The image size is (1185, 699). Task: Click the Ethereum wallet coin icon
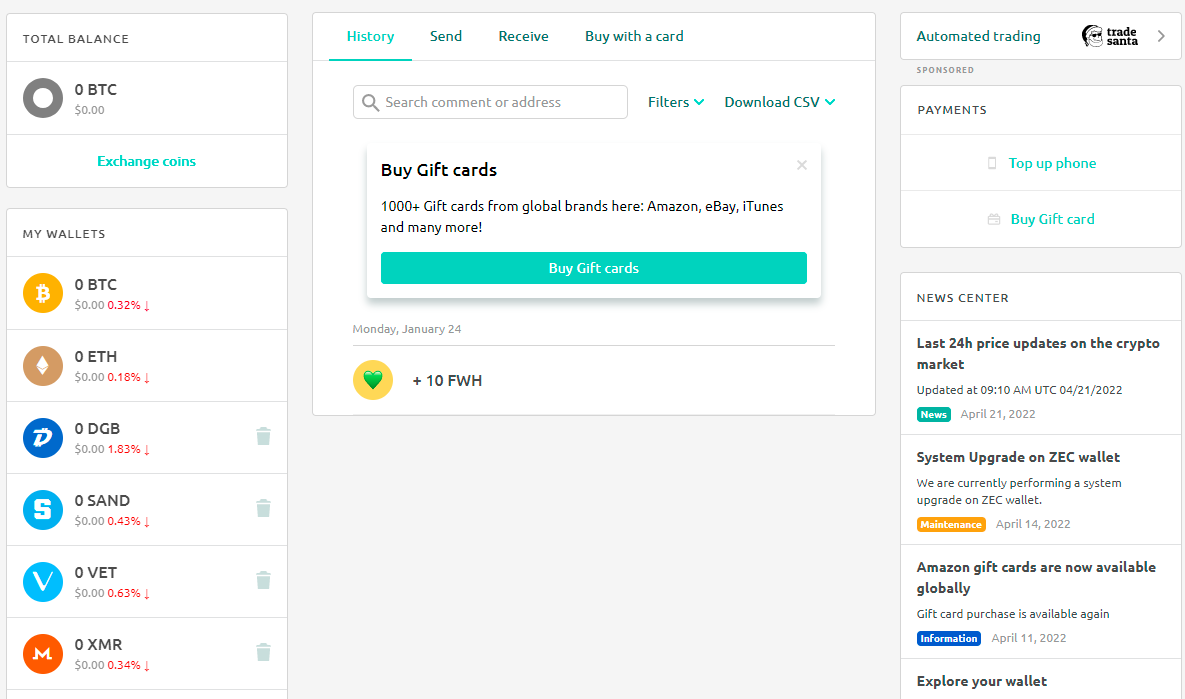pyautogui.click(x=43, y=366)
